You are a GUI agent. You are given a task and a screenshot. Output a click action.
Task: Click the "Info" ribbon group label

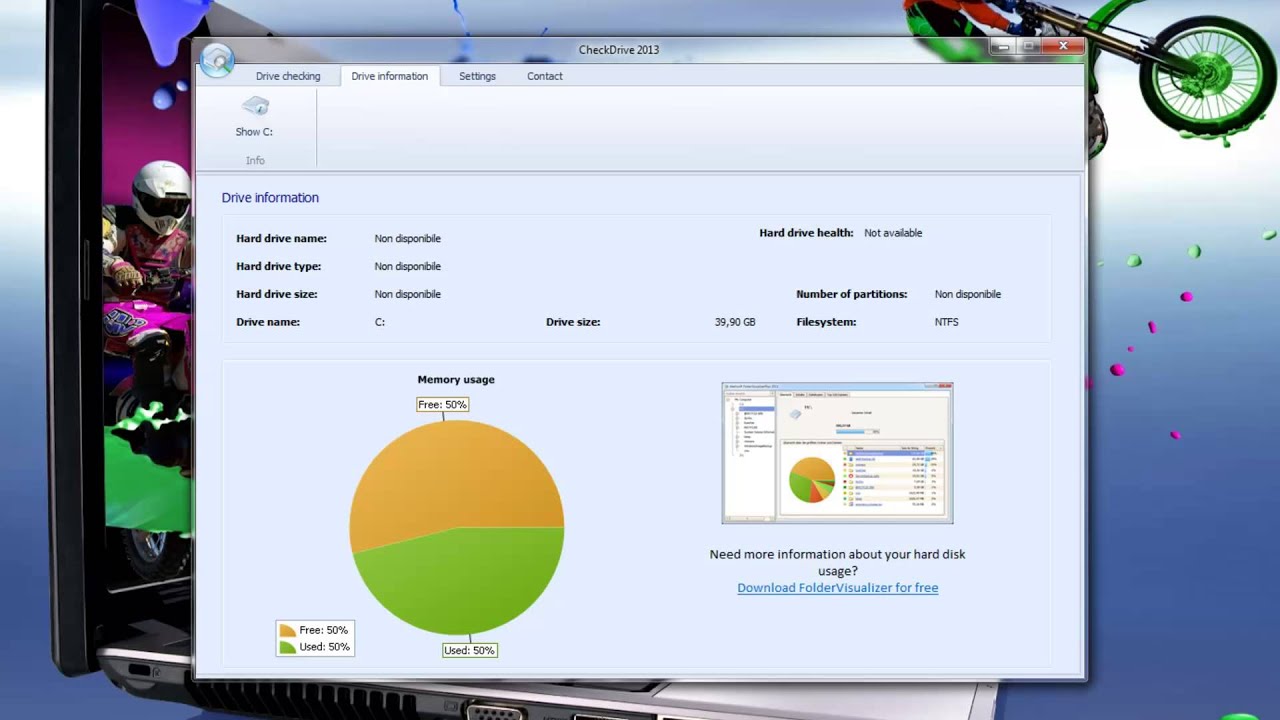click(x=255, y=161)
